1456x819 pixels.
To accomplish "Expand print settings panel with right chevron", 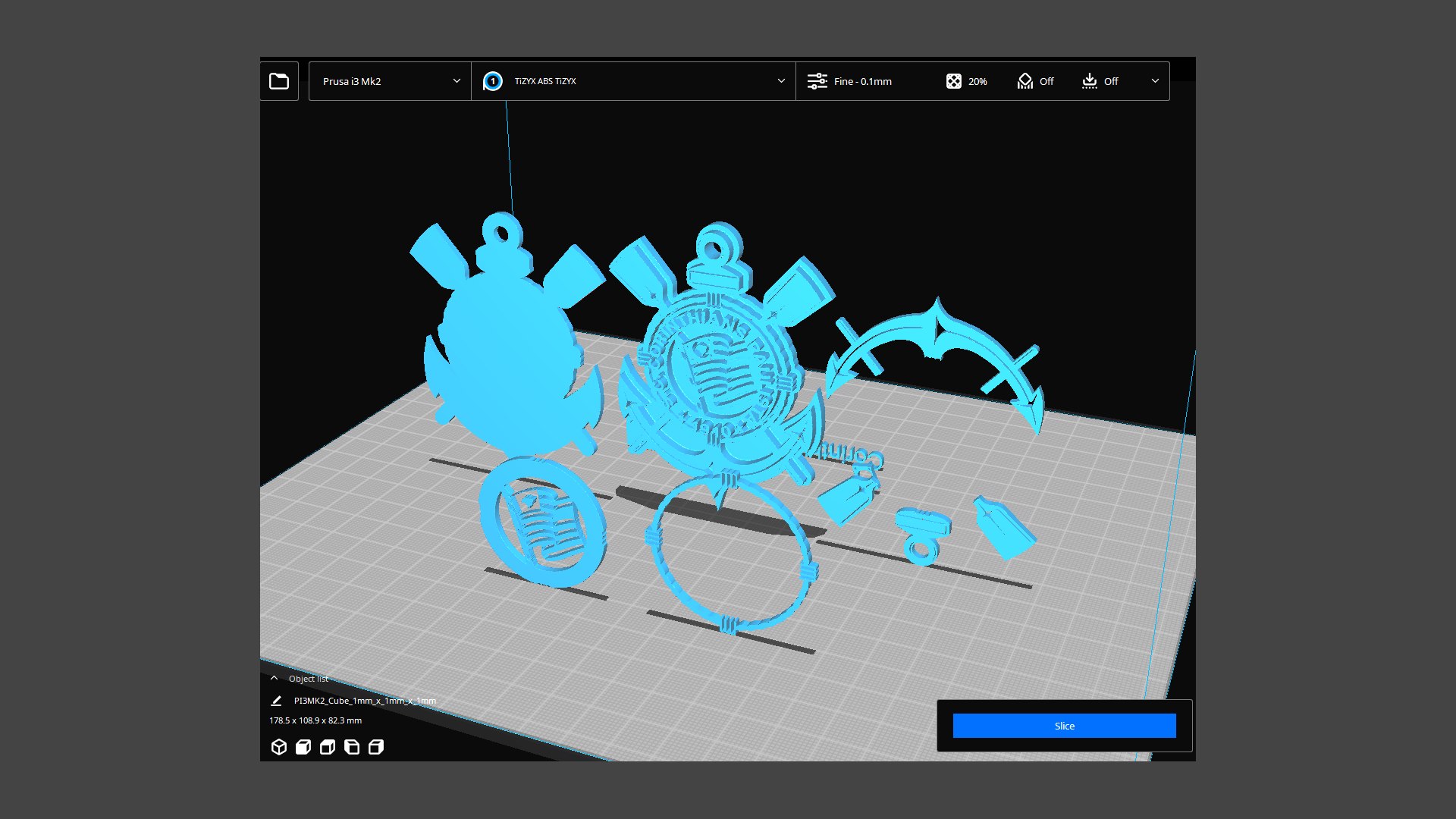I will click(1155, 81).
